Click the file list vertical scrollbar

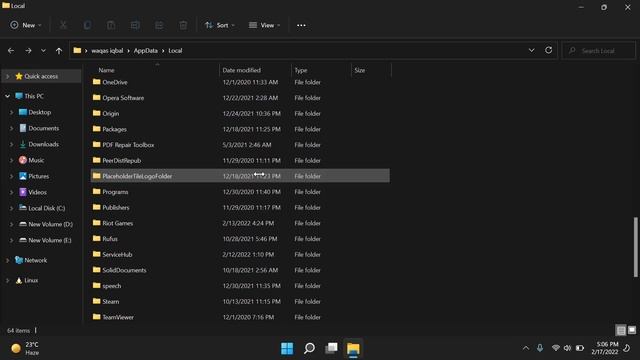coord(635,247)
